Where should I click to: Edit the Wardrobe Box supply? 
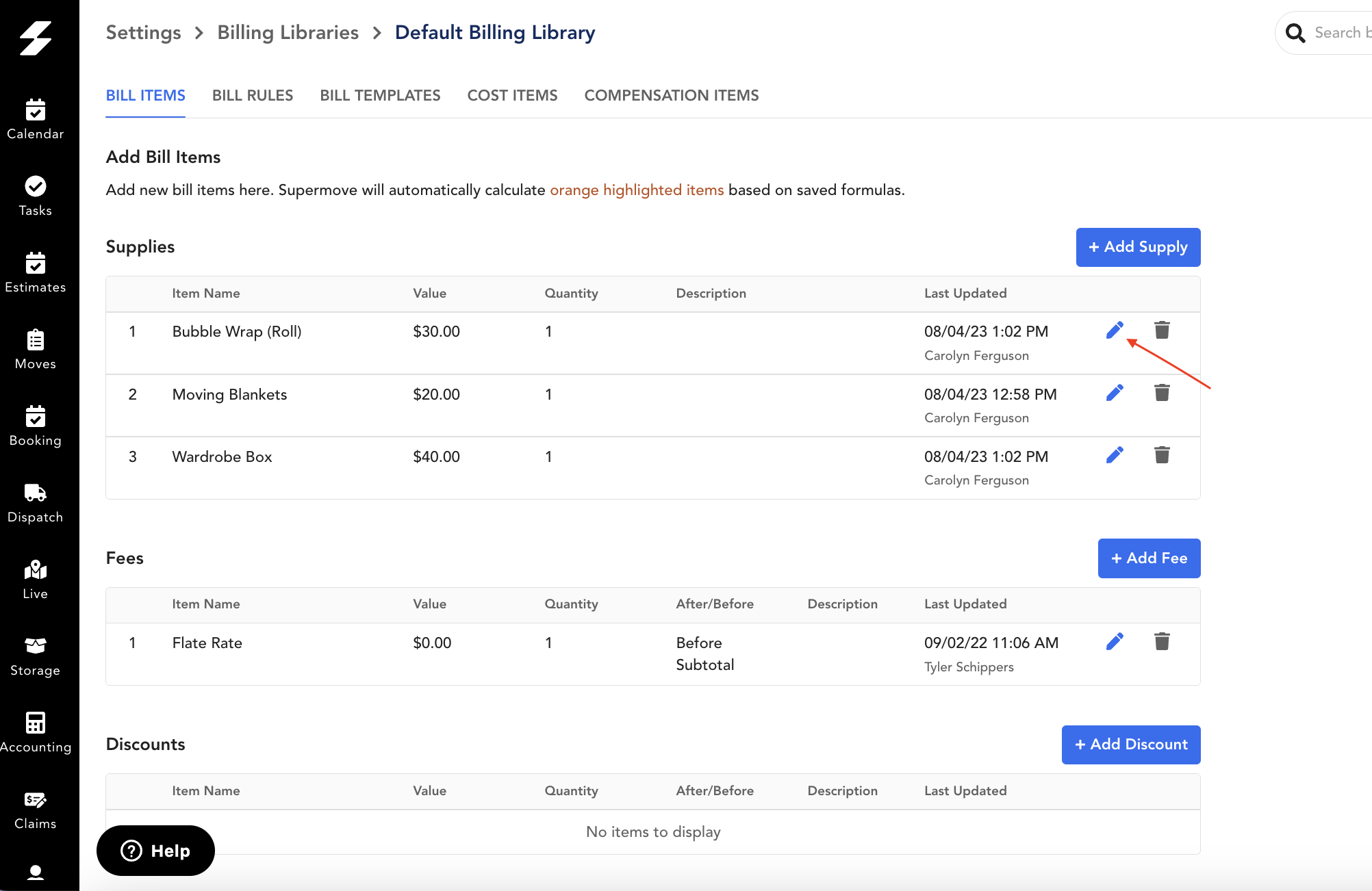click(1115, 455)
